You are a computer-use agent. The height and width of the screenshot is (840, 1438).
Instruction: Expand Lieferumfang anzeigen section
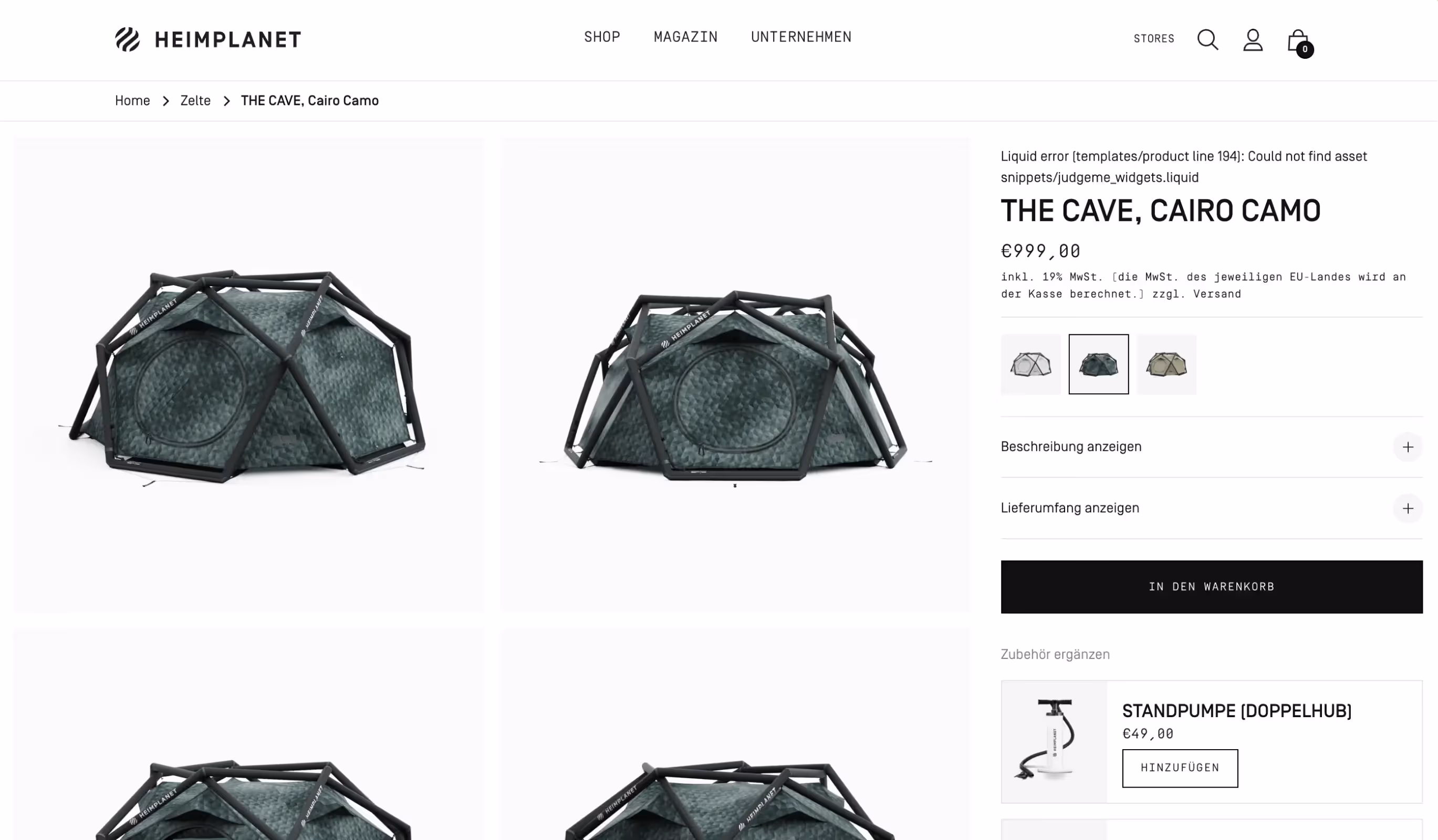click(1212, 509)
